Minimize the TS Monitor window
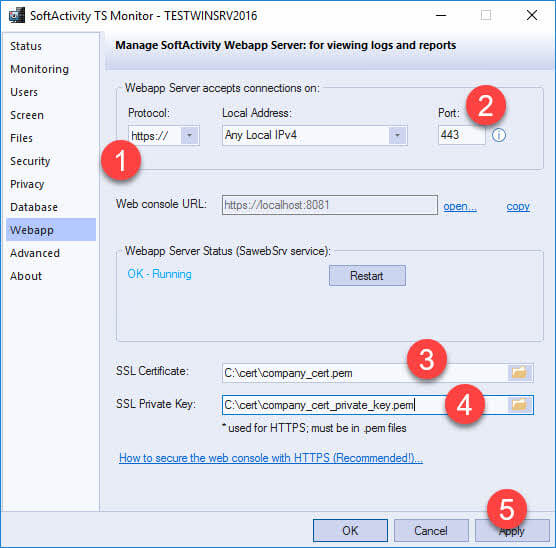 [x=441, y=15]
